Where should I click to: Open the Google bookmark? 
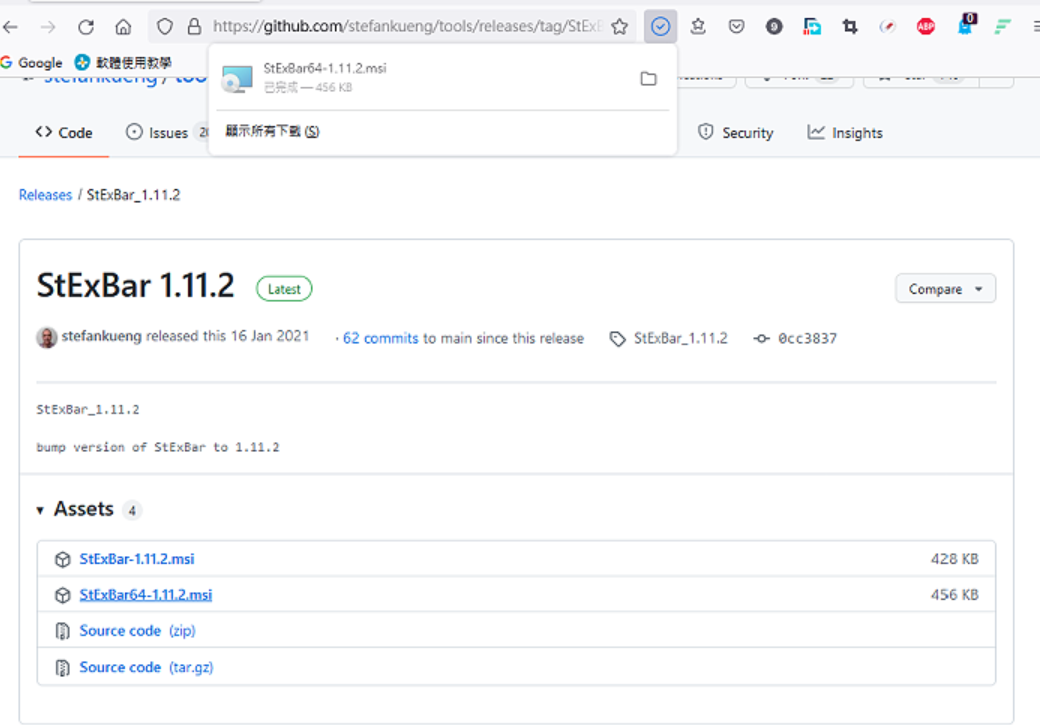pos(32,63)
